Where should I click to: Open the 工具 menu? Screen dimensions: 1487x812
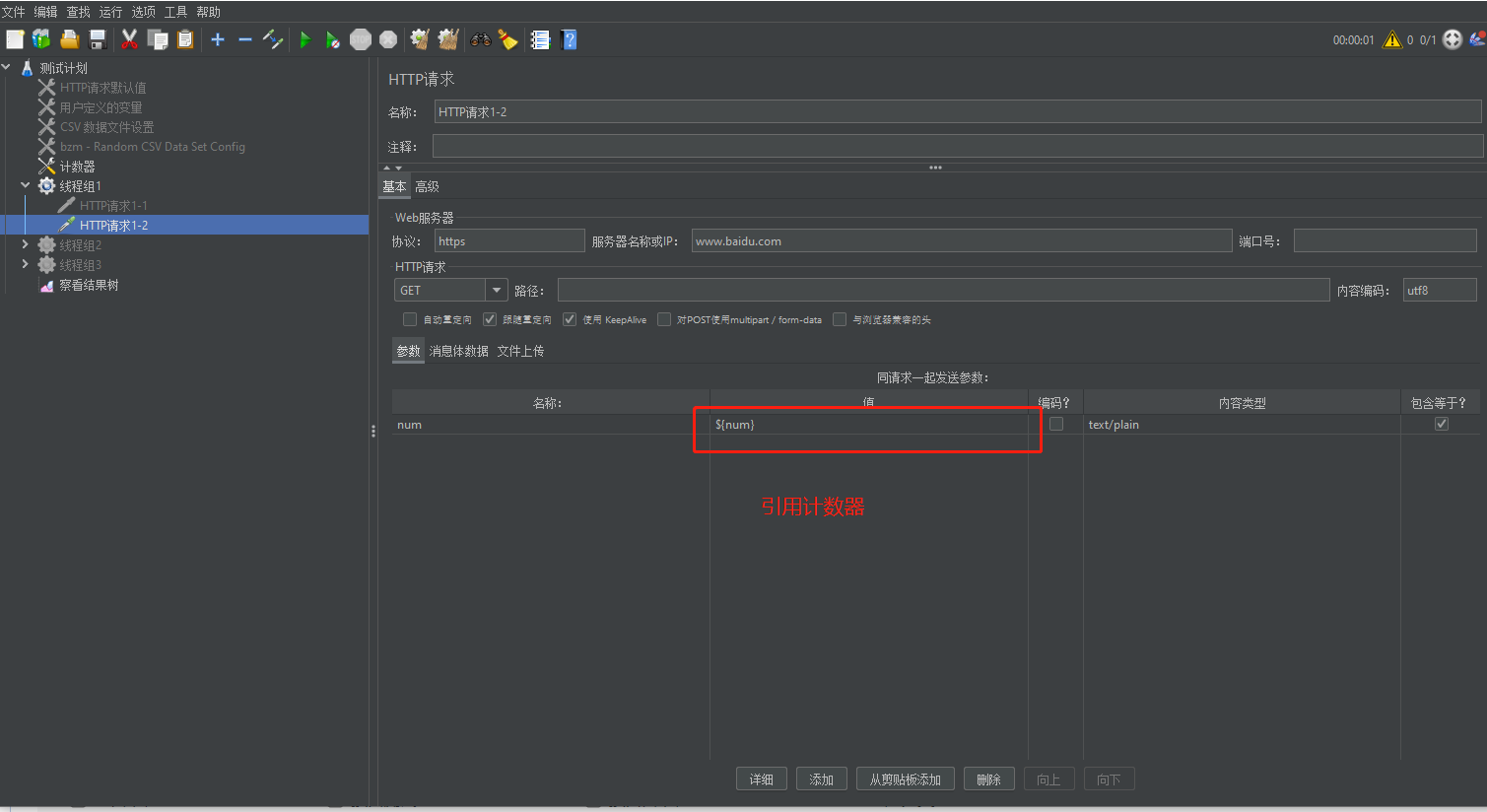176,12
